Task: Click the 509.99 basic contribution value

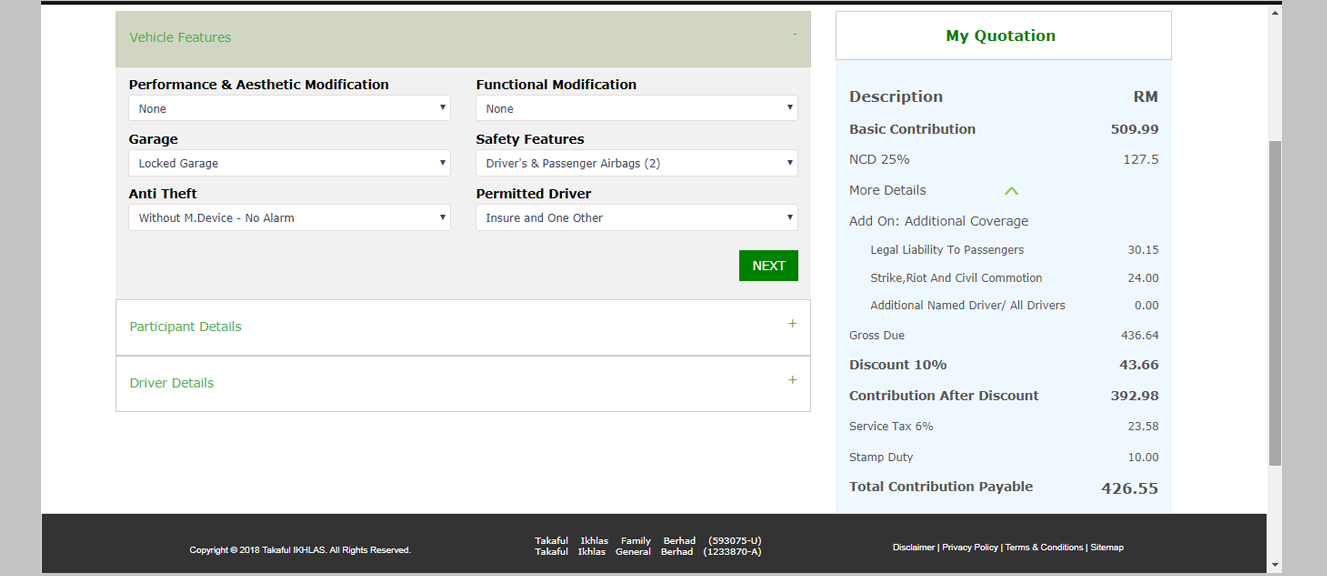Action: [1134, 129]
